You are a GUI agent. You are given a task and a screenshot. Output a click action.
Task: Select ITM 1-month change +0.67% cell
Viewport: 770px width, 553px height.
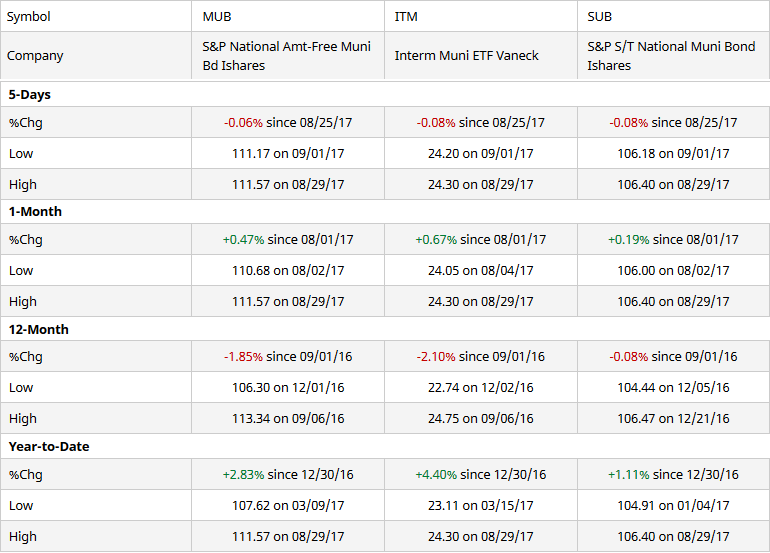481,239
